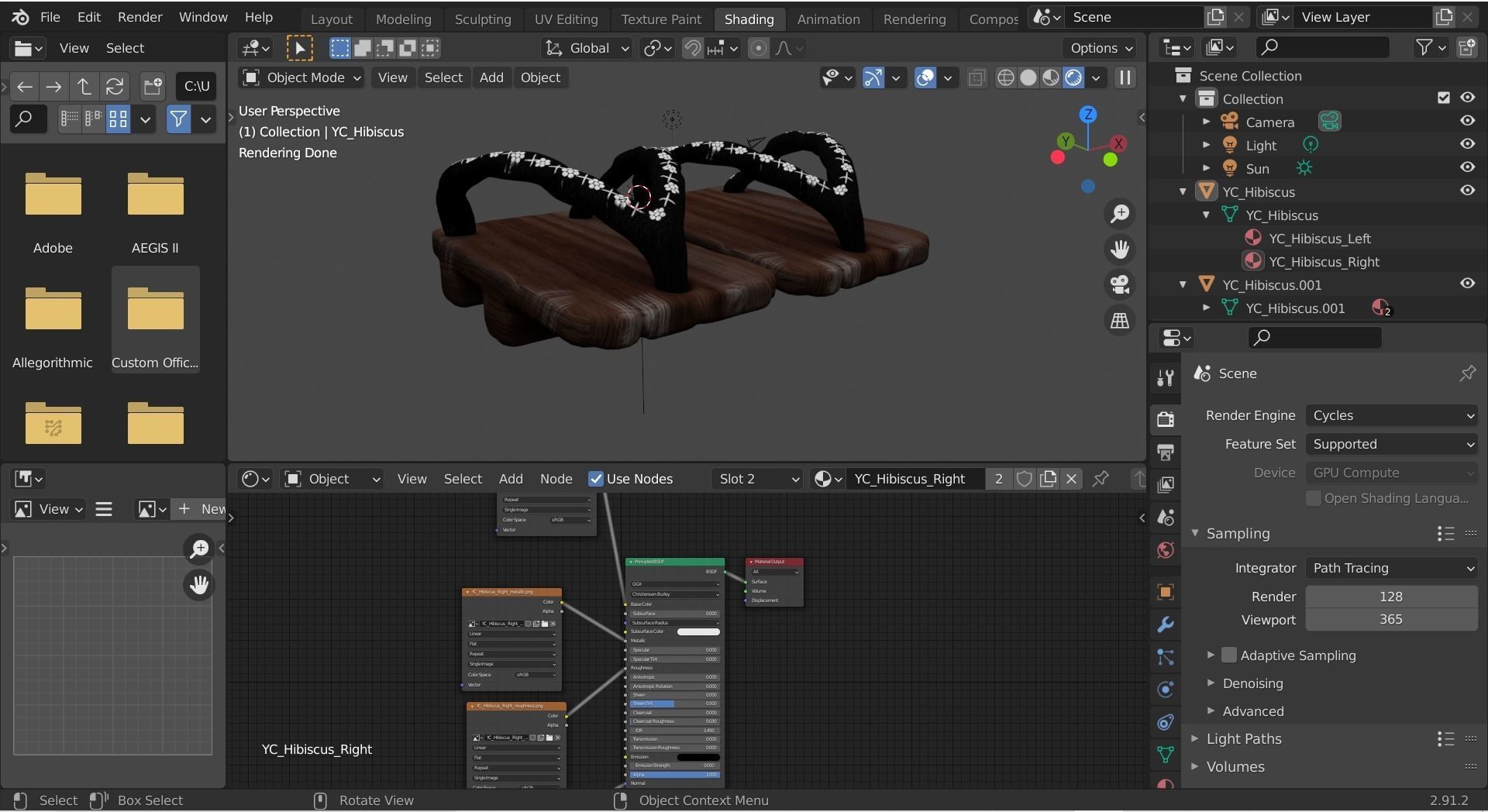Switch to the UV Editing workspace tab
The image size is (1488, 812).
(566, 19)
